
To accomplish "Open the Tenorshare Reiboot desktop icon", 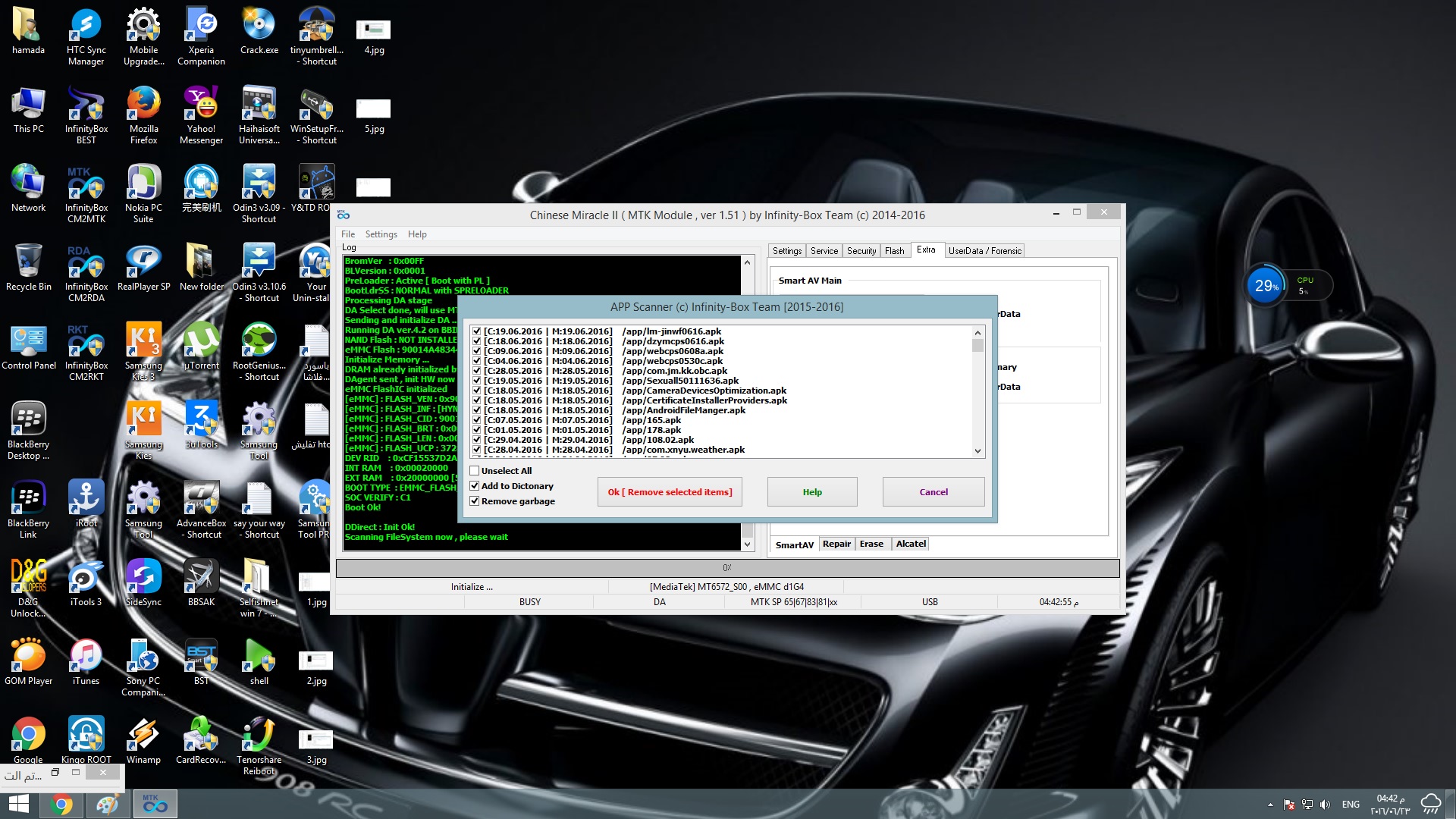I will coord(259,745).
